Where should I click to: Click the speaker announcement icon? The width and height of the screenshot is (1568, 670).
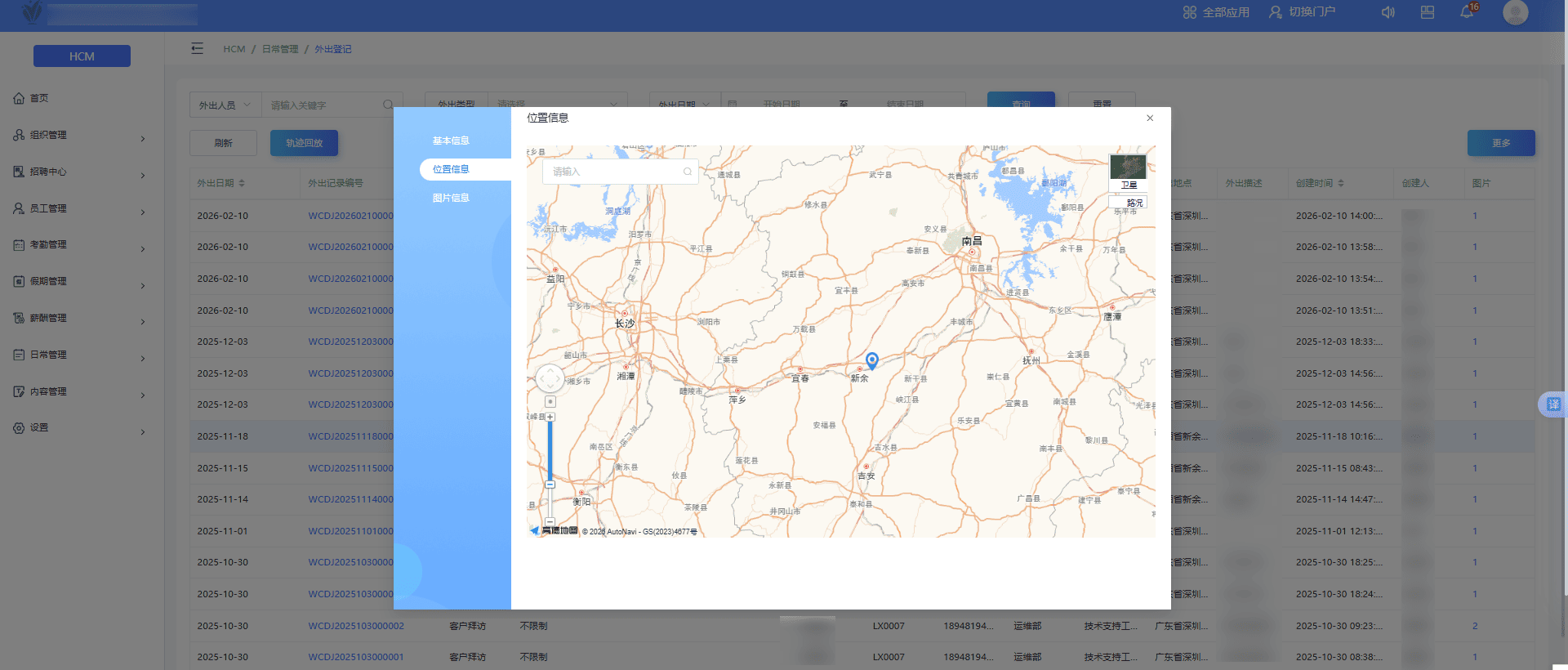(x=1388, y=12)
